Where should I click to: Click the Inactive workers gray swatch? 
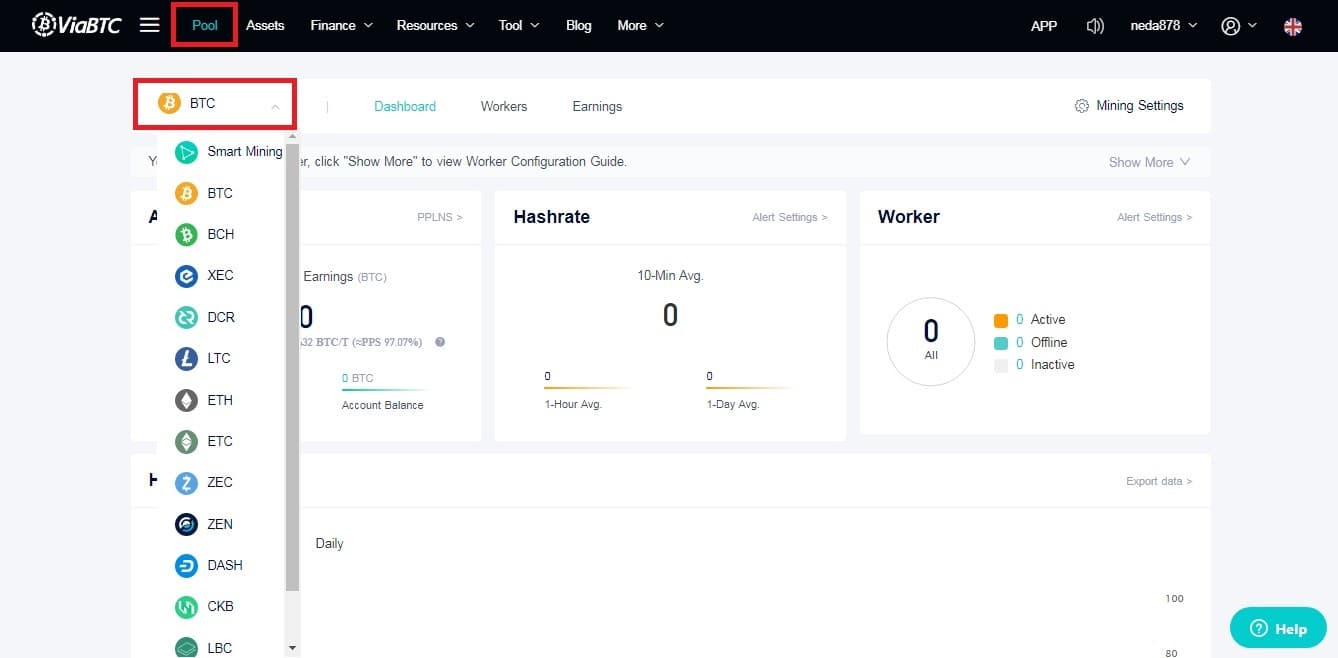[1001, 365]
